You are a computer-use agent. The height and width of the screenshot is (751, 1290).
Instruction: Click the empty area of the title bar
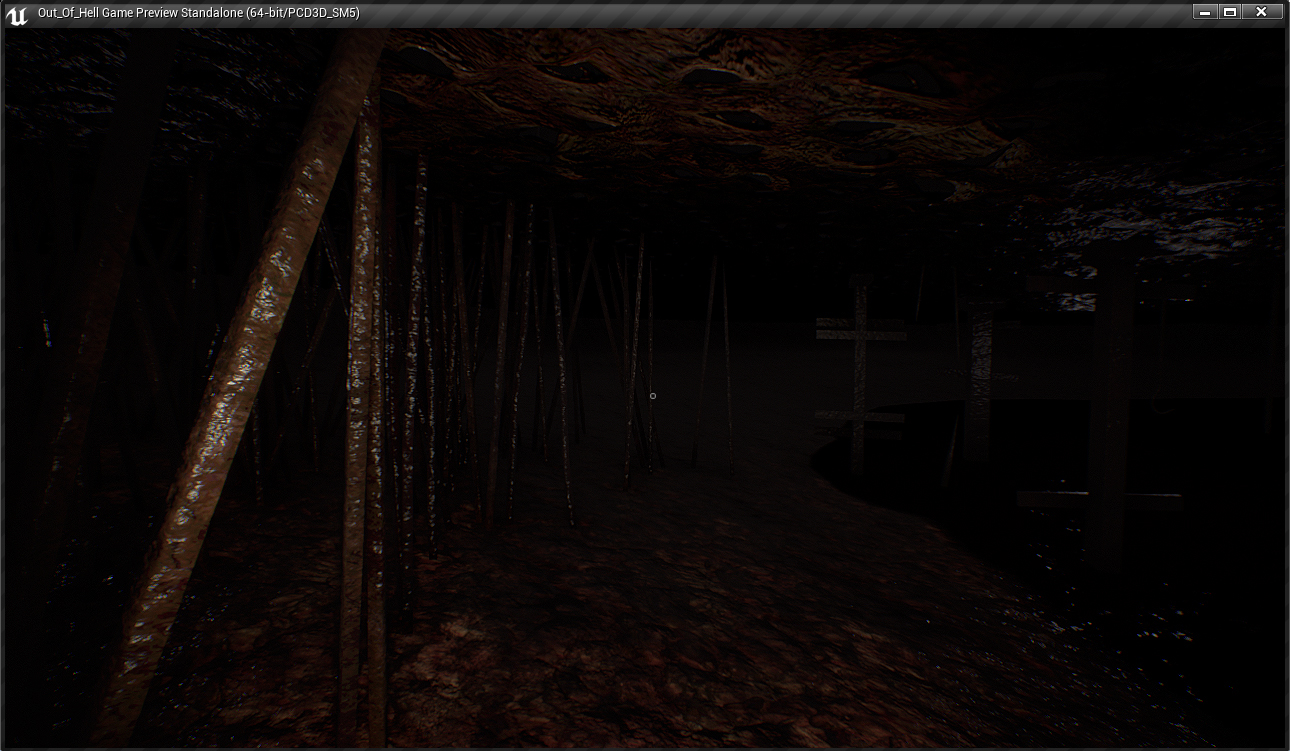[x=750, y=13]
